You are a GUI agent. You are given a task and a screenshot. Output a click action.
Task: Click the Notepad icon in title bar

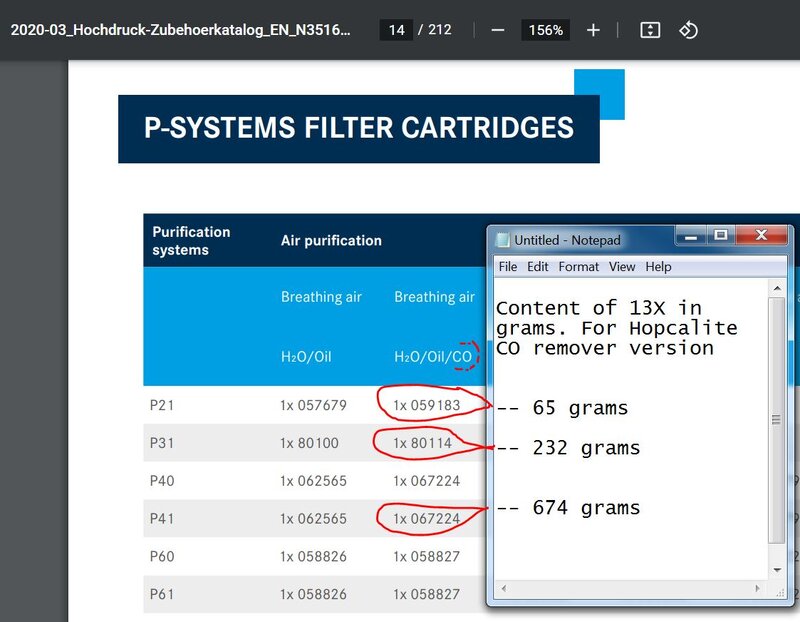[x=503, y=240]
